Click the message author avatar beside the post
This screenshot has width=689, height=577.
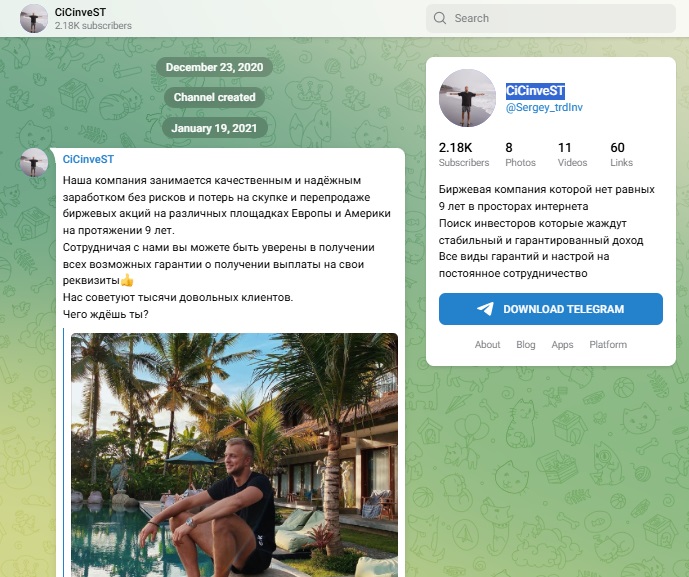point(34,163)
